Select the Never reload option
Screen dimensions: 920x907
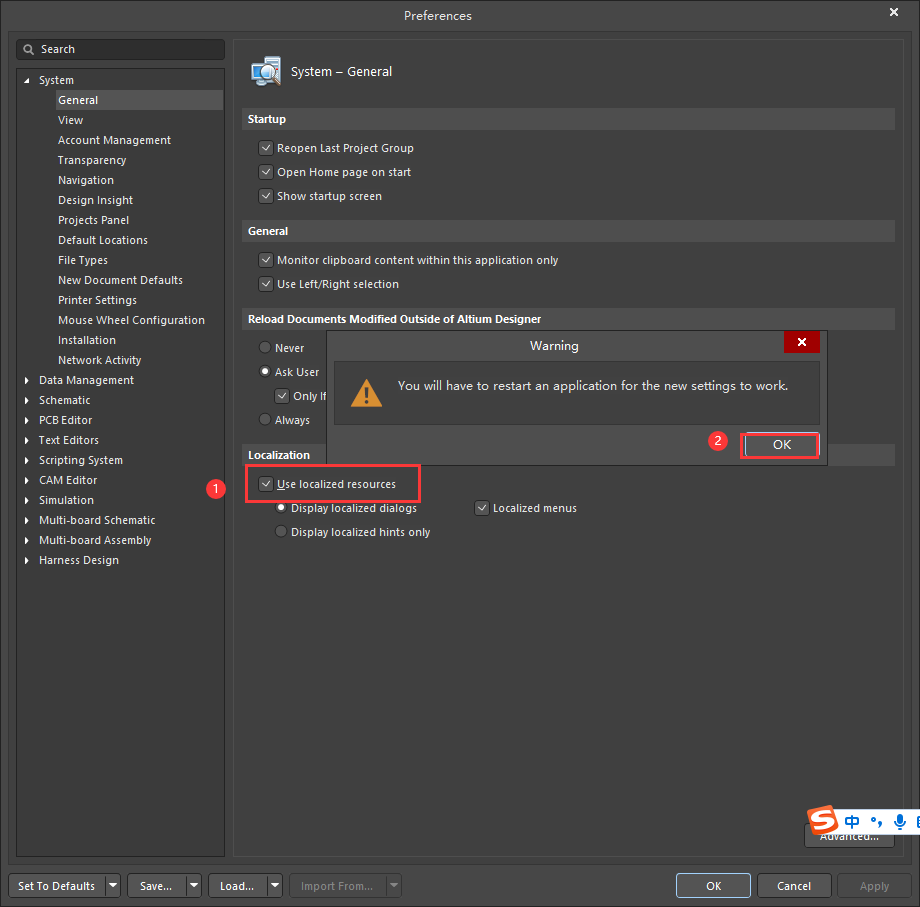pos(265,348)
